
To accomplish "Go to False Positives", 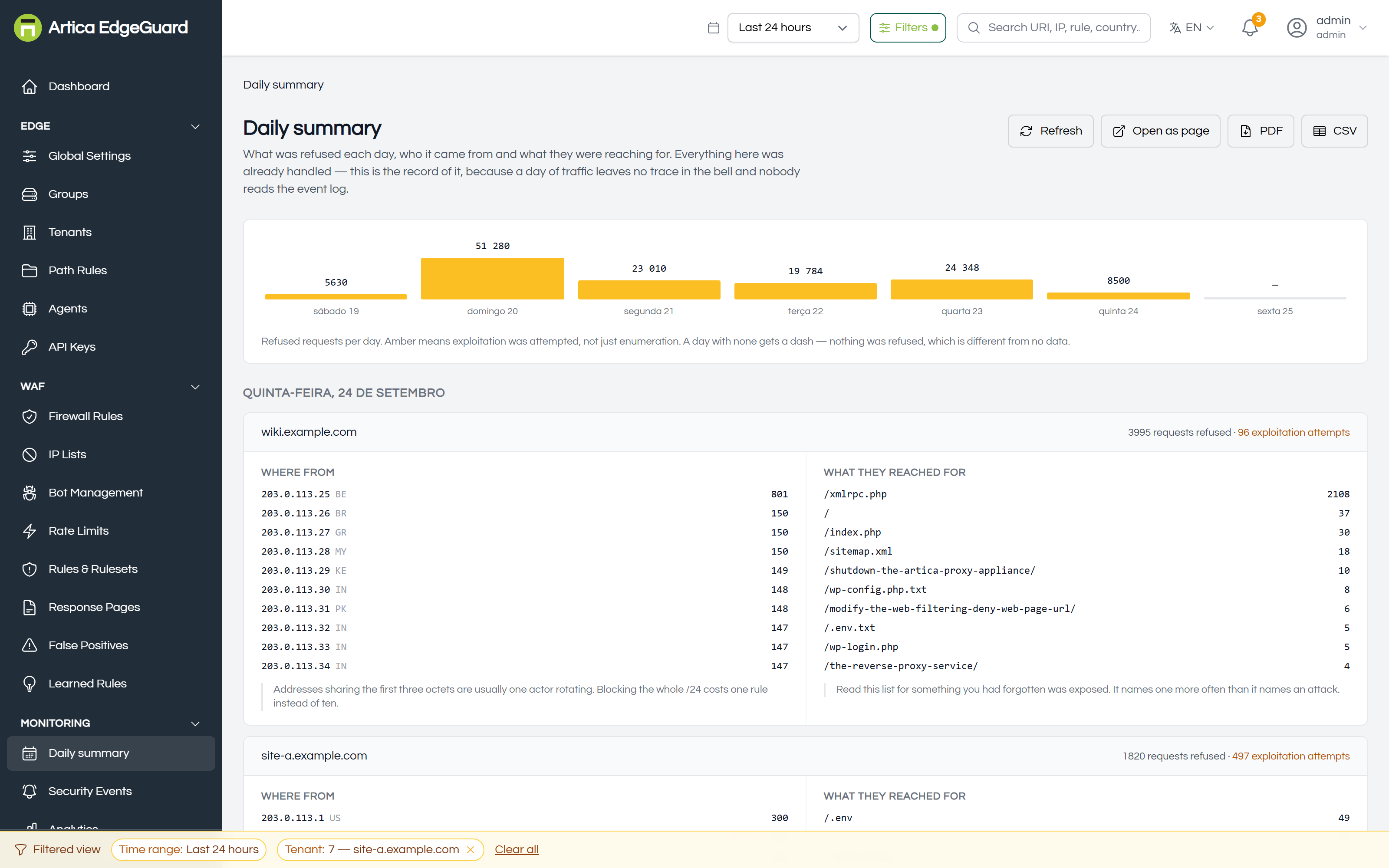I will point(111,645).
